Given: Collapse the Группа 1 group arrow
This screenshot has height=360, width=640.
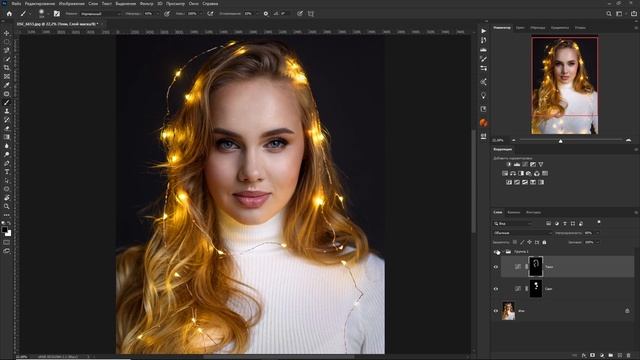Looking at the screenshot, I should click(x=503, y=252).
